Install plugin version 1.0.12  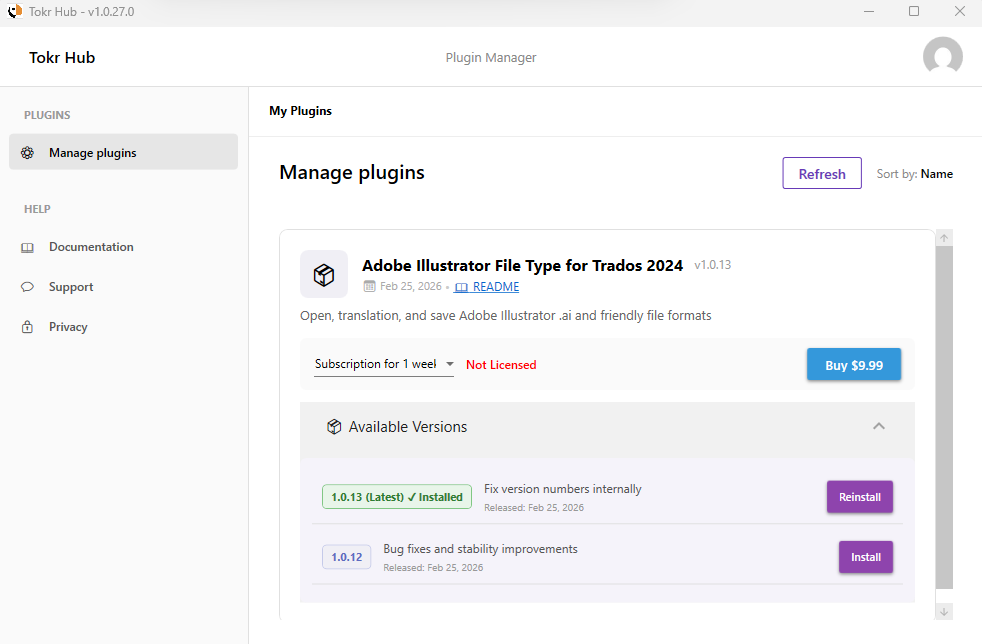pyautogui.click(x=865, y=557)
